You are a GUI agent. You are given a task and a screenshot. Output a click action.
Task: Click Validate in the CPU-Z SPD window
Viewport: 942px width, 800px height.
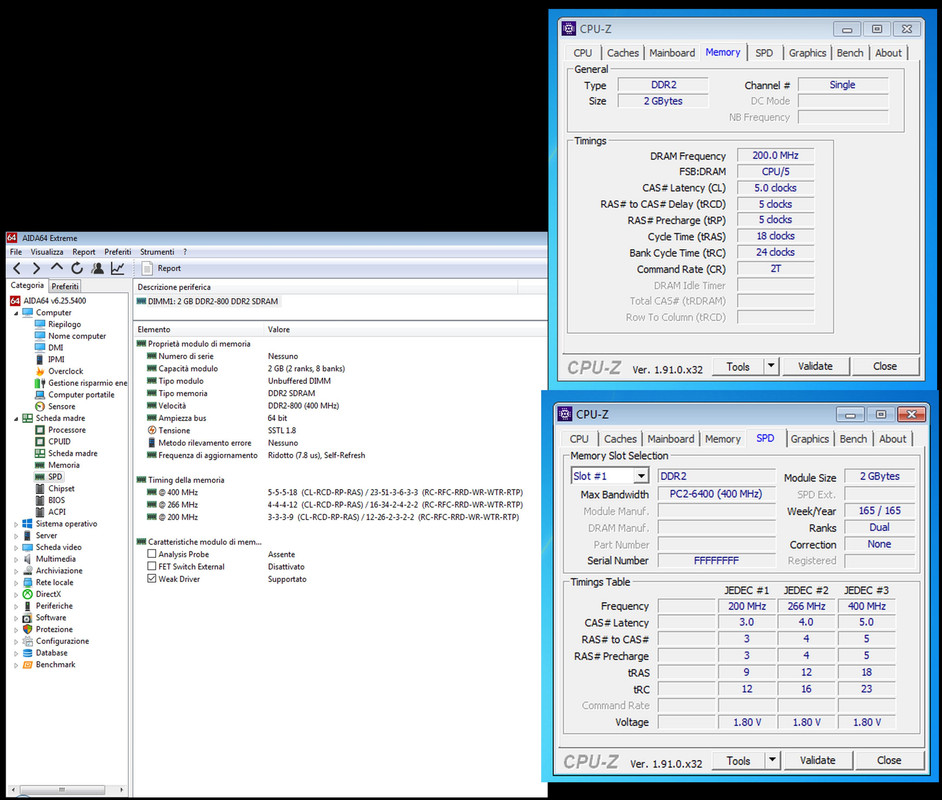(818, 761)
